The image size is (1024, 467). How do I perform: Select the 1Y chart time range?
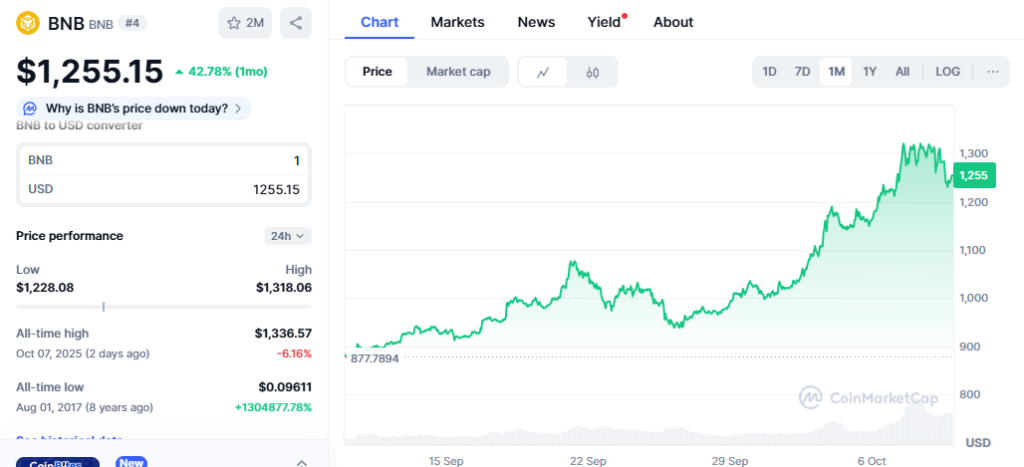point(869,71)
